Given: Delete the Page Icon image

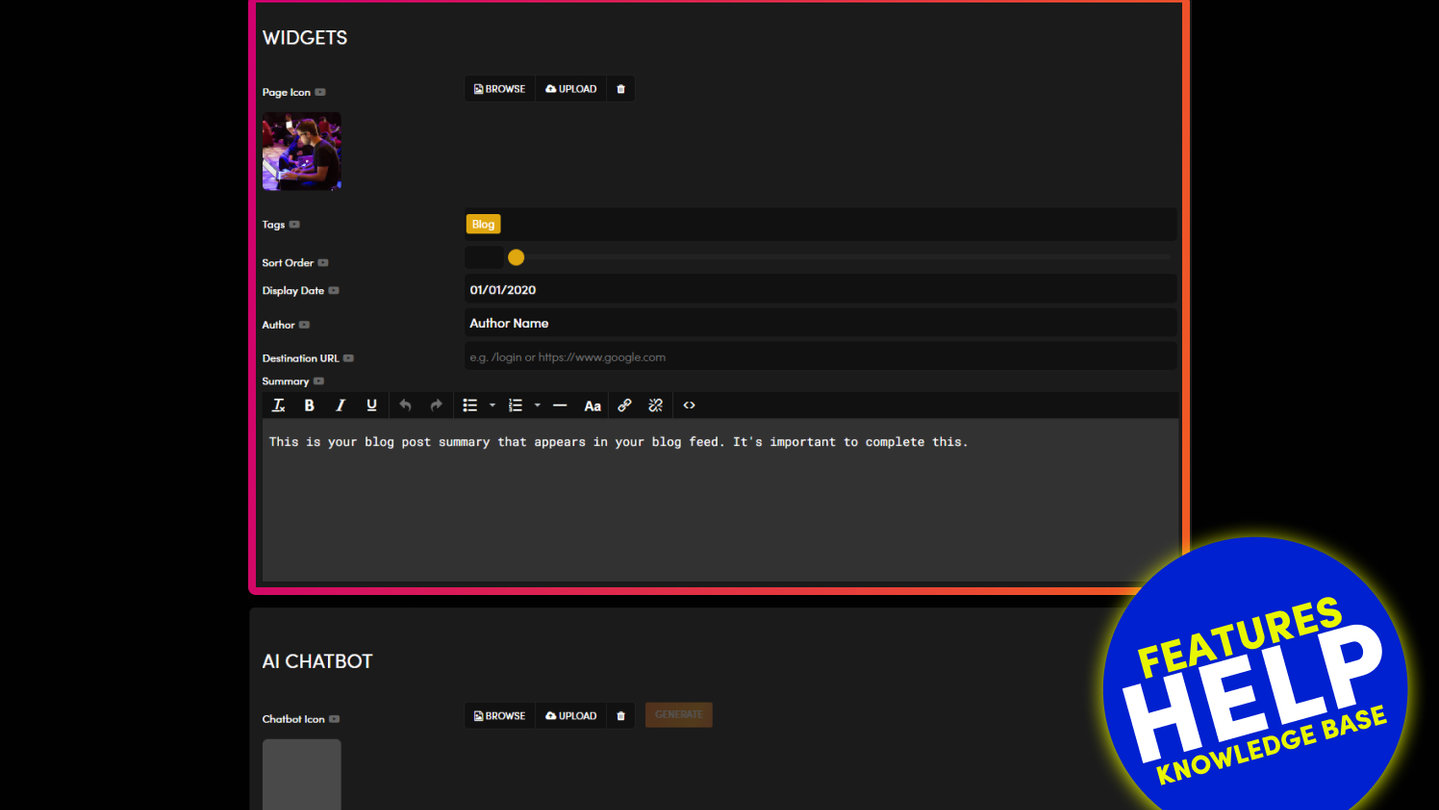Looking at the screenshot, I should pos(620,89).
